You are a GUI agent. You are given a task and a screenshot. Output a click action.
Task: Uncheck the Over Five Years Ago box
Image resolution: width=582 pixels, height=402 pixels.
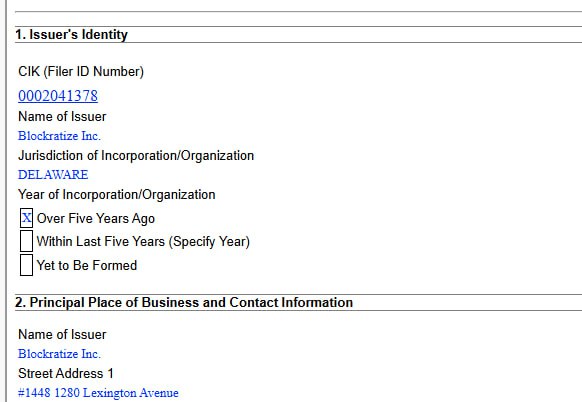click(26, 218)
